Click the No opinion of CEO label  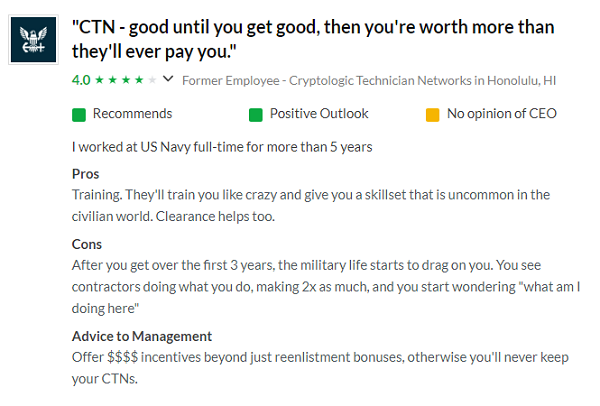(501, 114)
